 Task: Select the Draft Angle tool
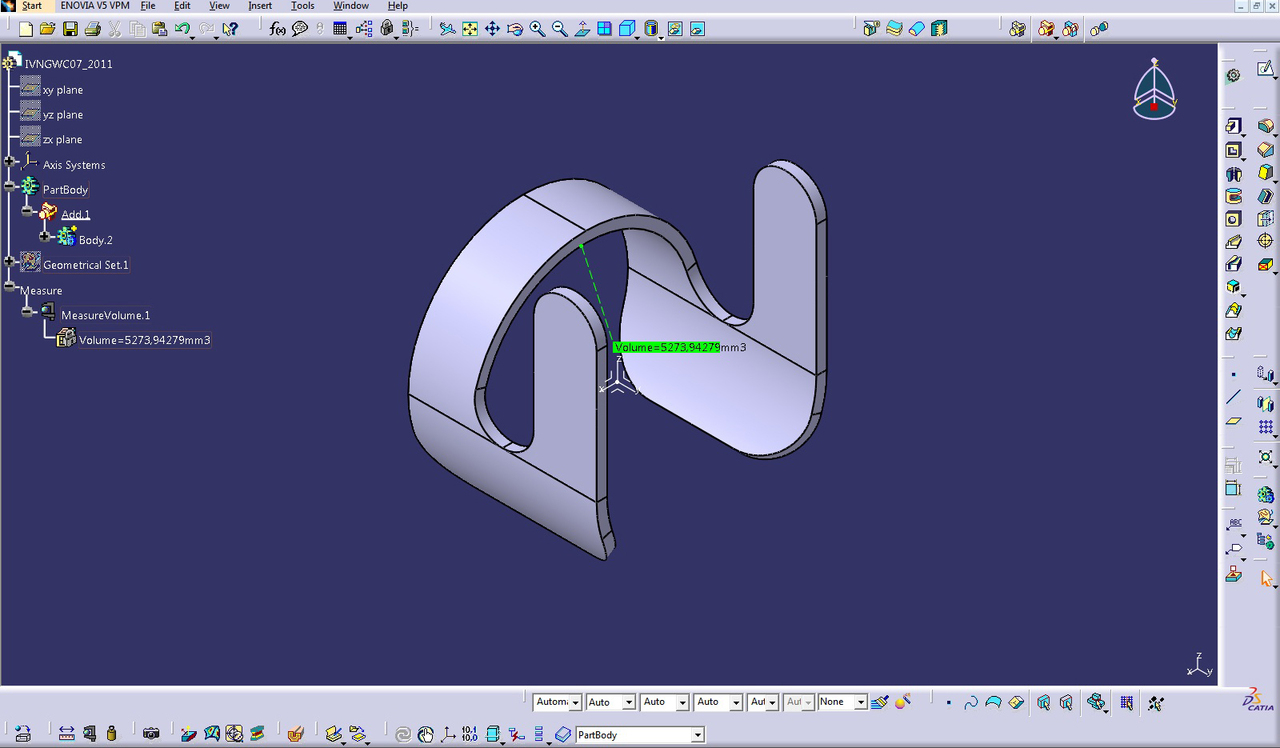point(1265,174)
